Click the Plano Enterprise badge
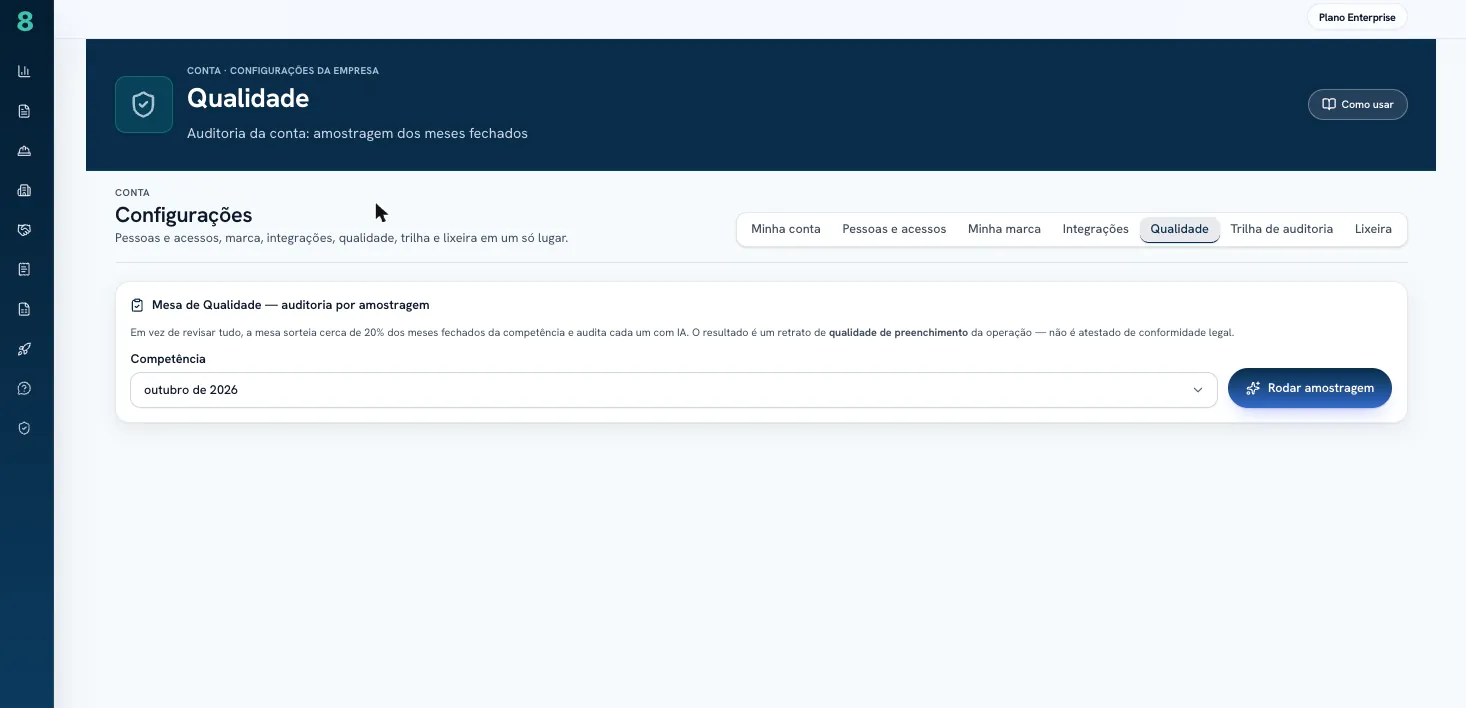Viewport: 1466px width, 708px height. 1357,17
